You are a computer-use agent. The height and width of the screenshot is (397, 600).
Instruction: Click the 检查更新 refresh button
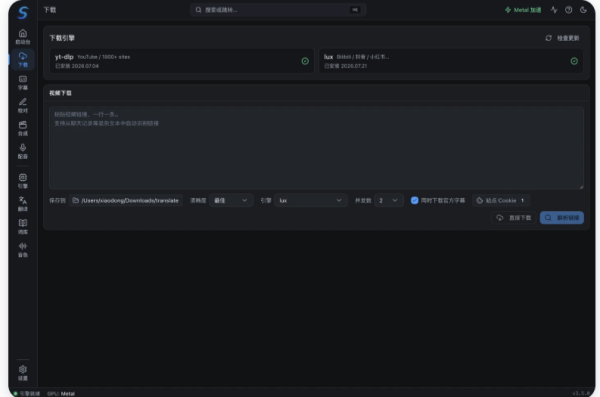(x=562, y=38)
